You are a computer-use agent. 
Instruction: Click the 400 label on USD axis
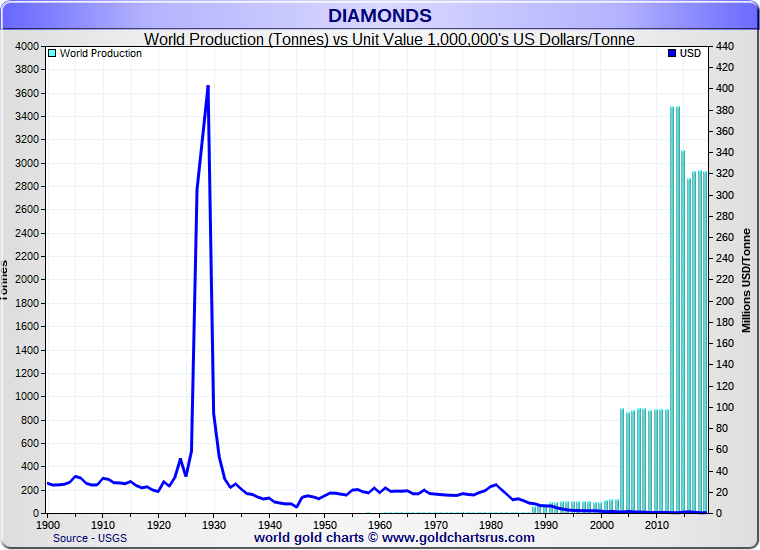[x=725, y=89]
